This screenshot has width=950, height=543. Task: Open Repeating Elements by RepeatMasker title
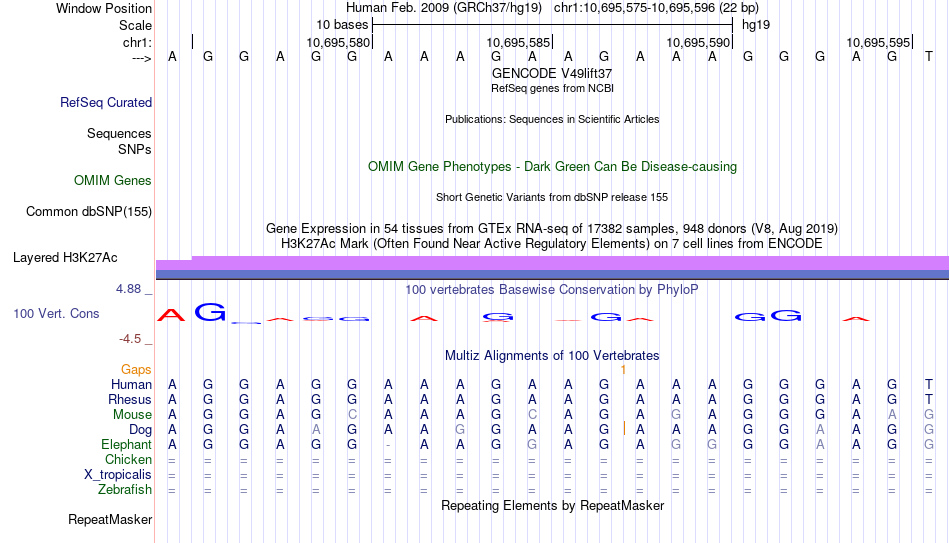click(552, 506)
